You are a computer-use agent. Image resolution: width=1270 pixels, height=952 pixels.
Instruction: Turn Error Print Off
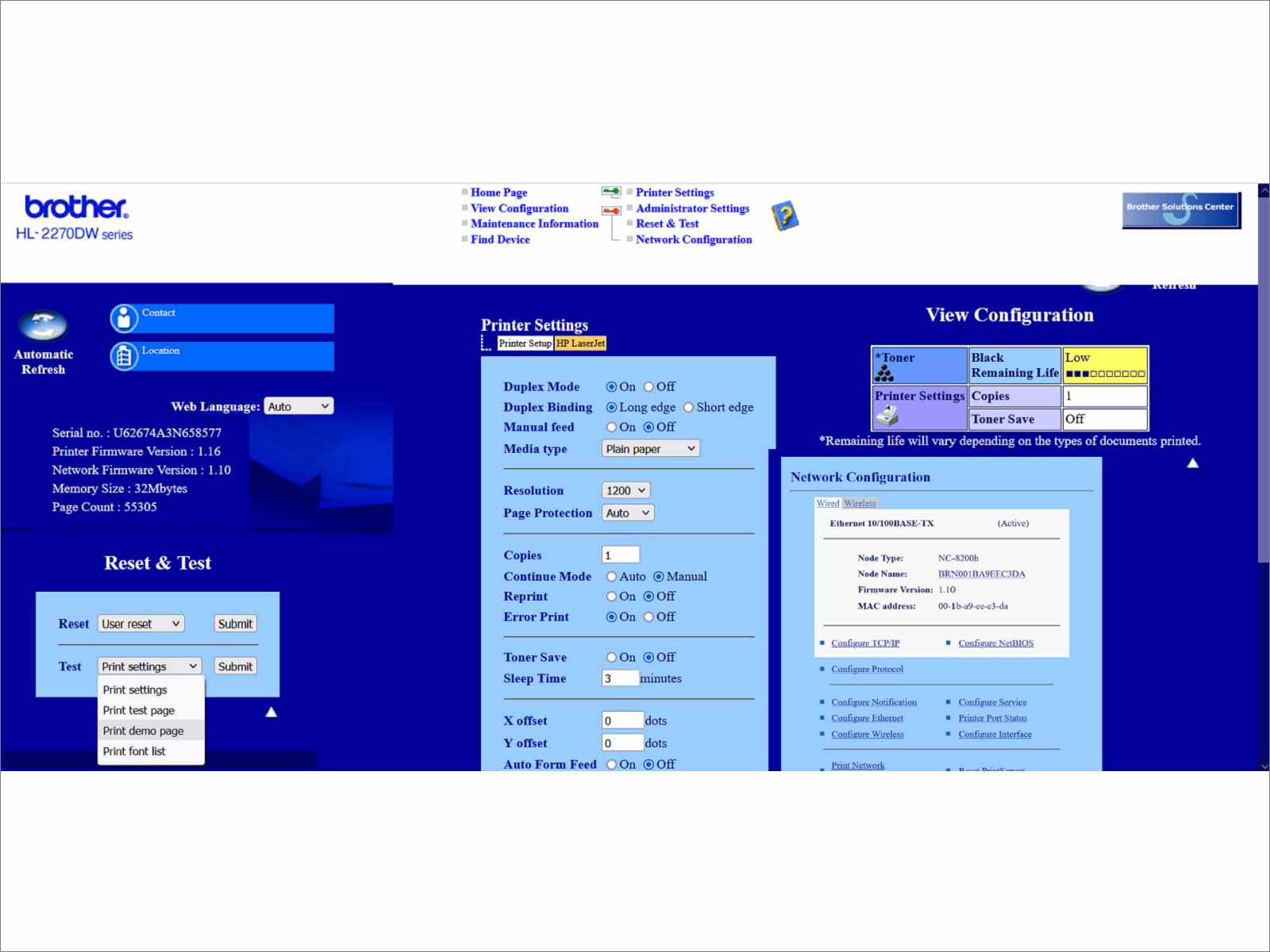648,616
